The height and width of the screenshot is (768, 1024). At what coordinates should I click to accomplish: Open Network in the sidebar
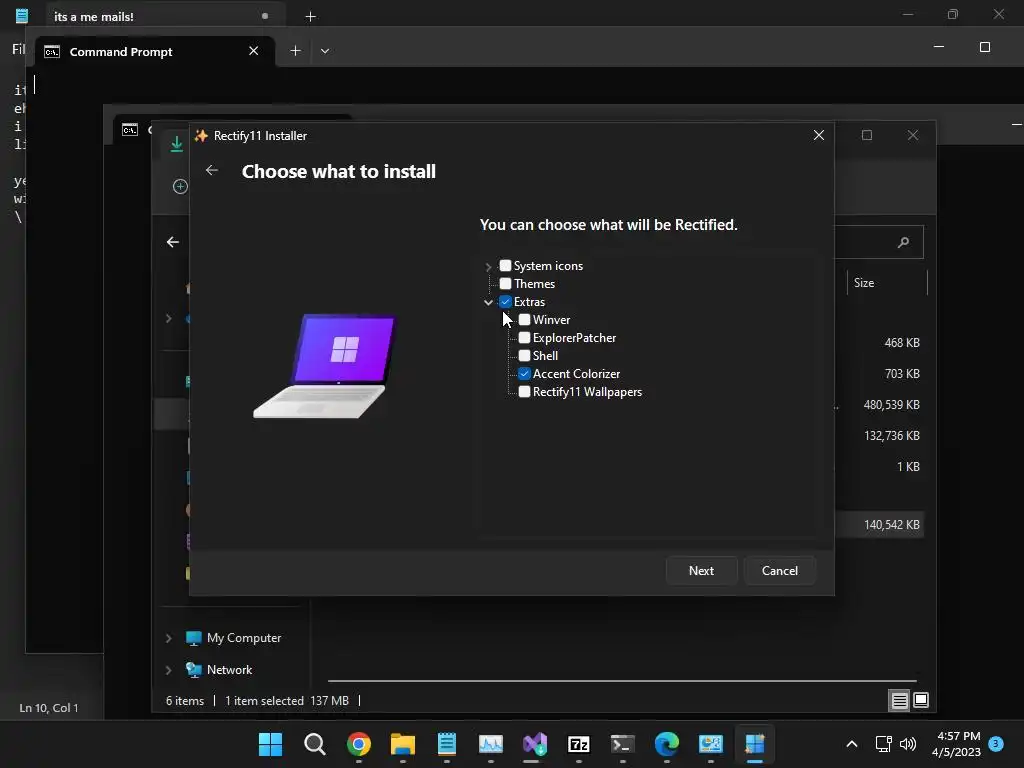[x=229, y=670]
